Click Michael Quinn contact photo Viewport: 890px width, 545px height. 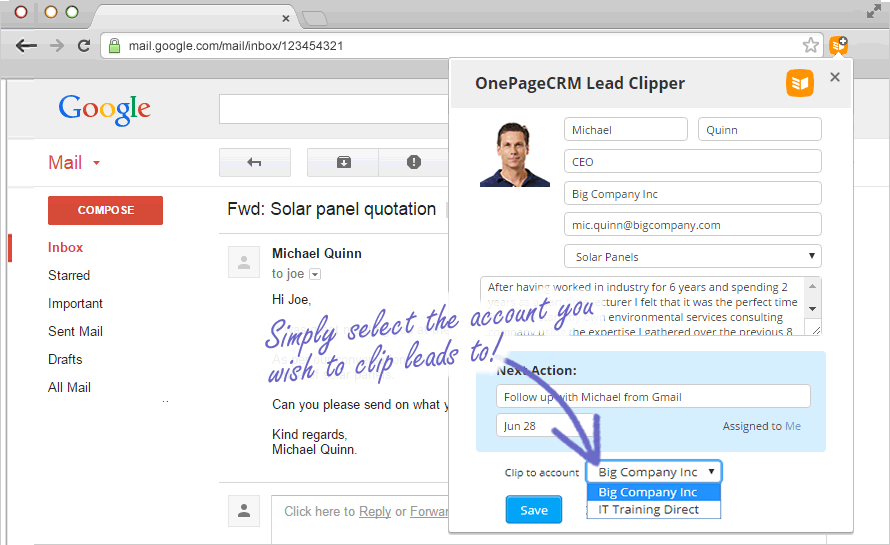[x=515, y=154]
